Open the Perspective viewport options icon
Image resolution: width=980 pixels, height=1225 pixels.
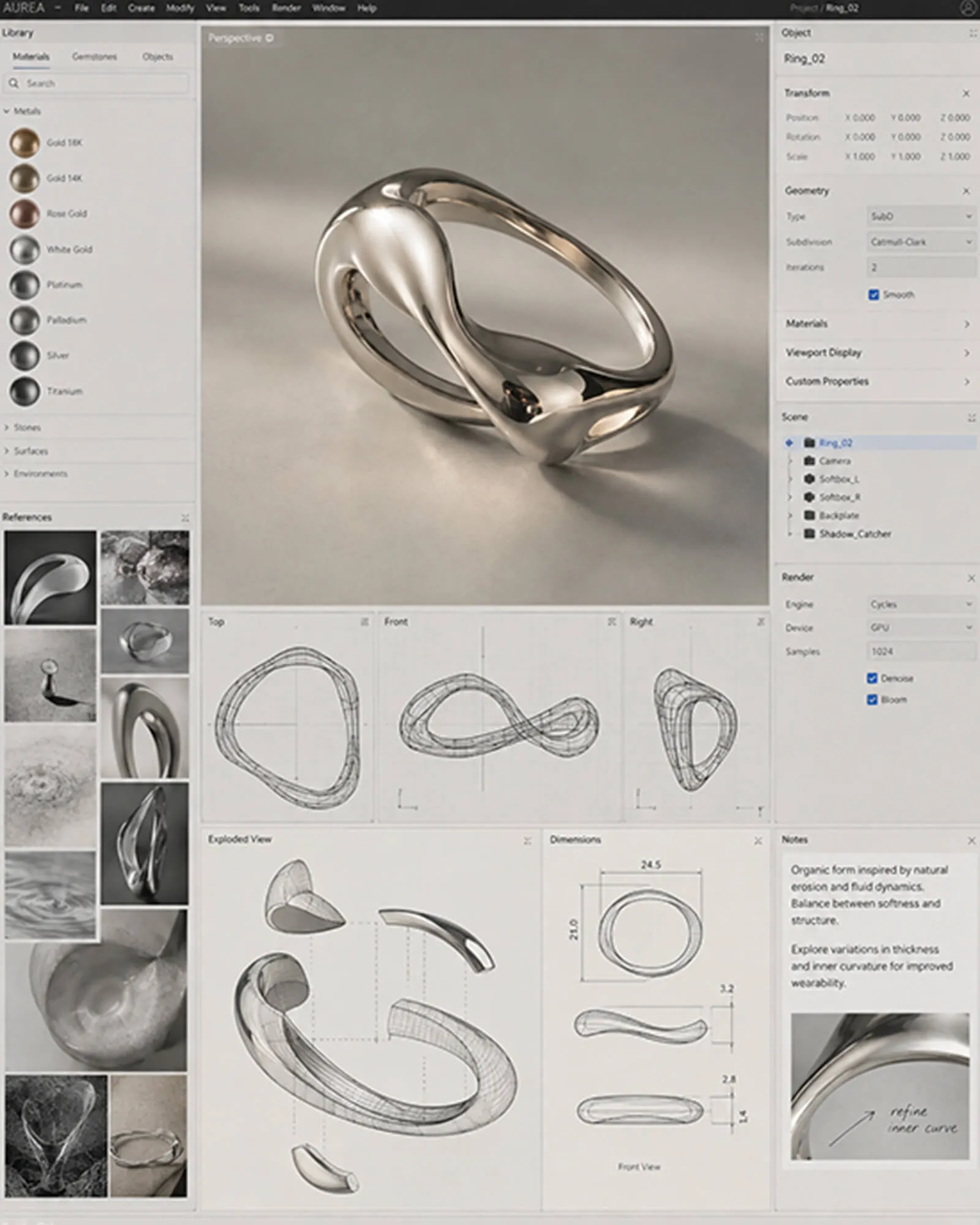click(x=269, y=38)
